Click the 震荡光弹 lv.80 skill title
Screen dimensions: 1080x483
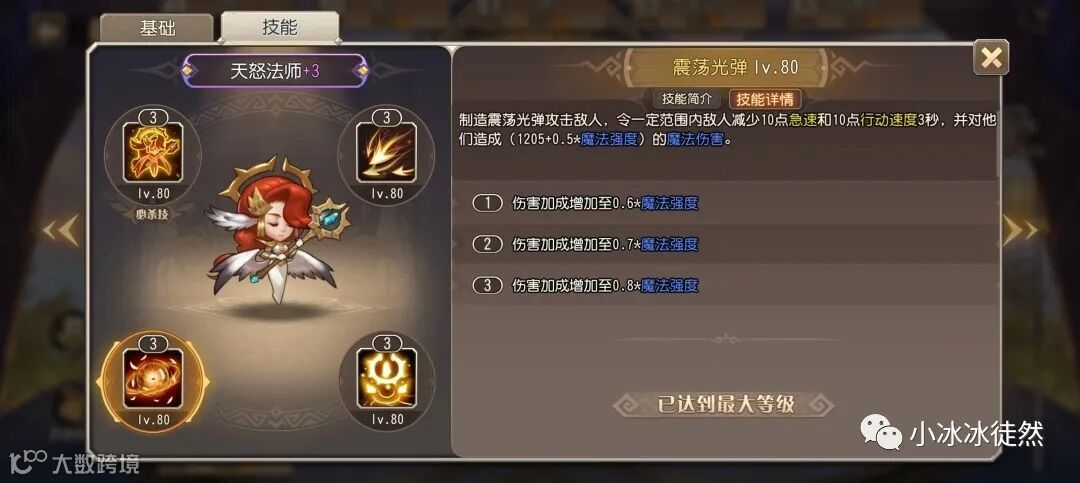click(735, 67)
